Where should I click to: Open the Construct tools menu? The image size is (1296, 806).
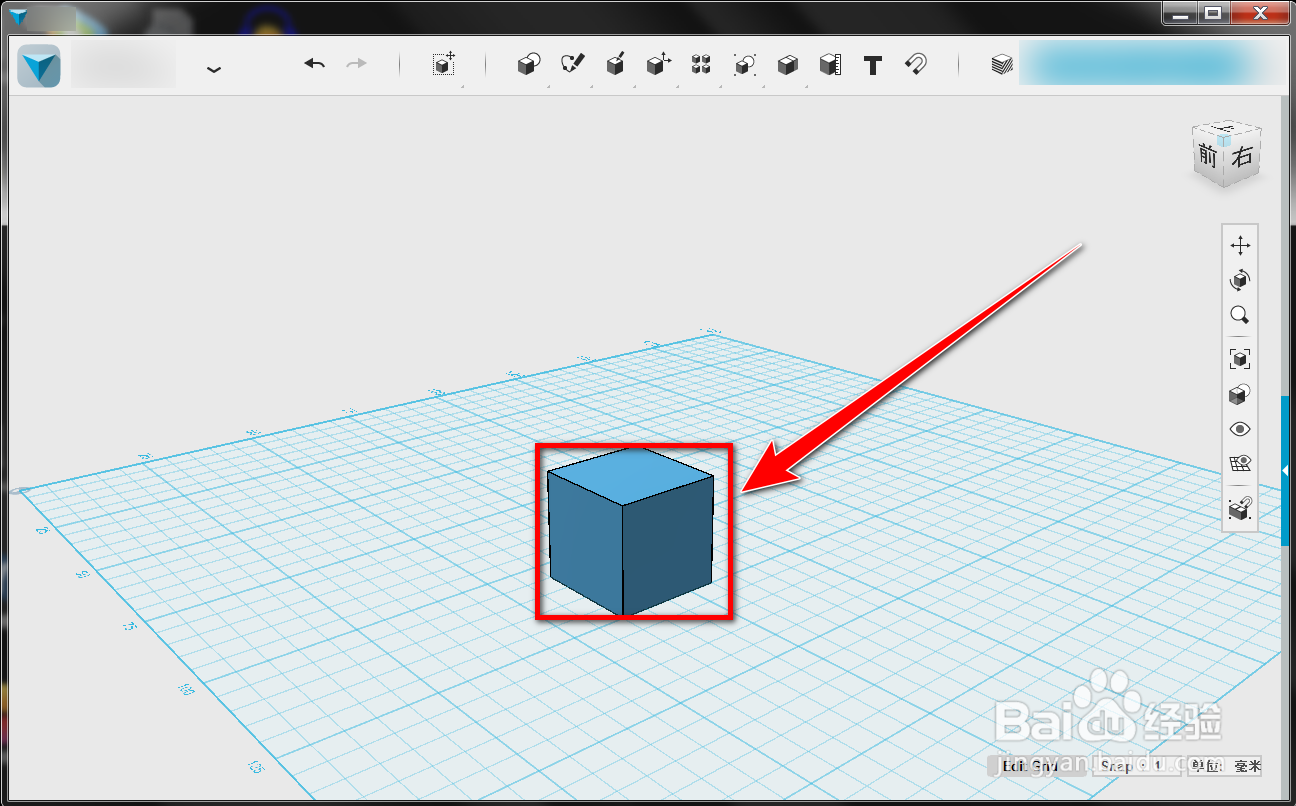616,64
